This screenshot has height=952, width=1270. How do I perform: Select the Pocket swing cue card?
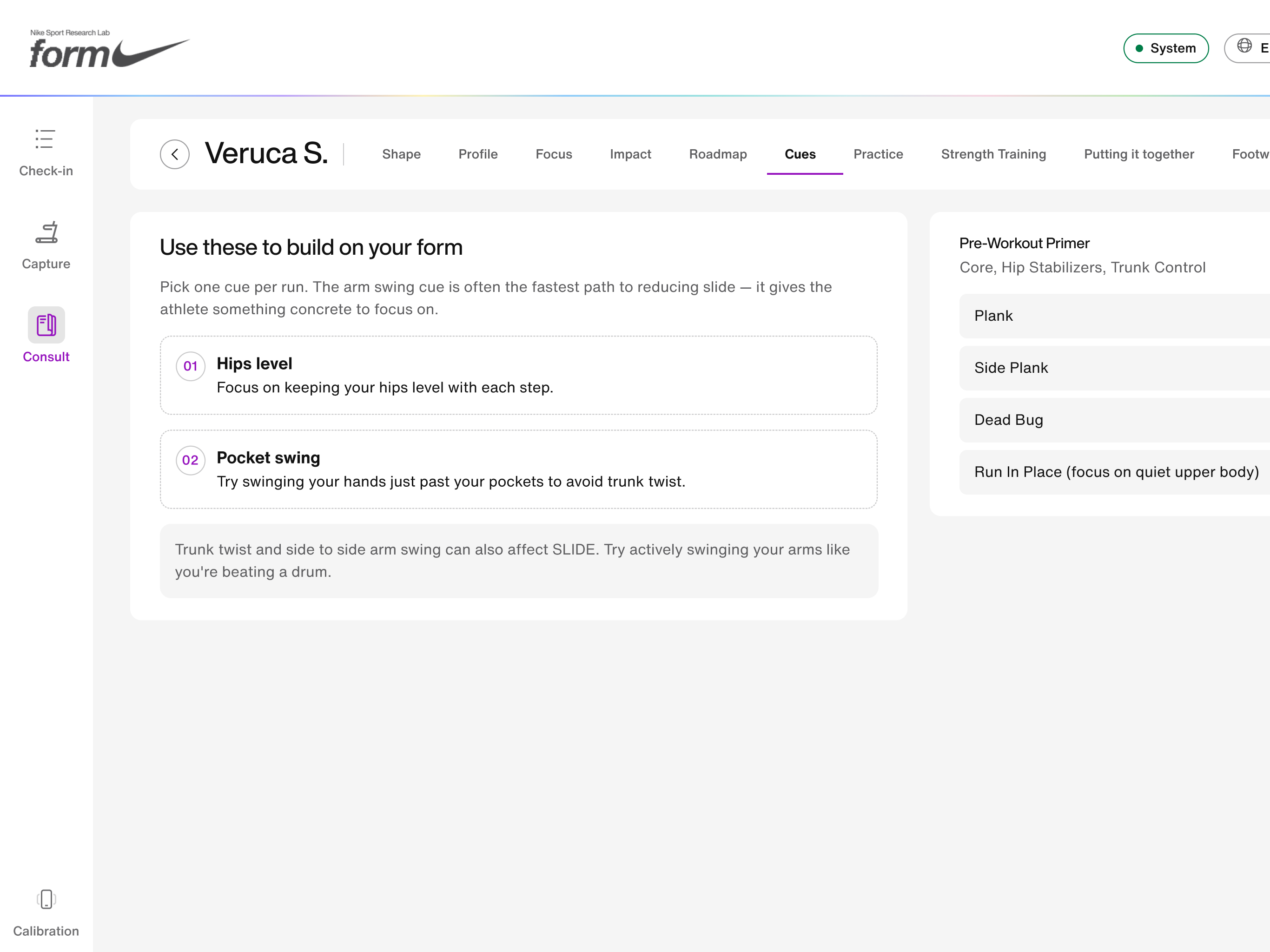coord(518,469)
